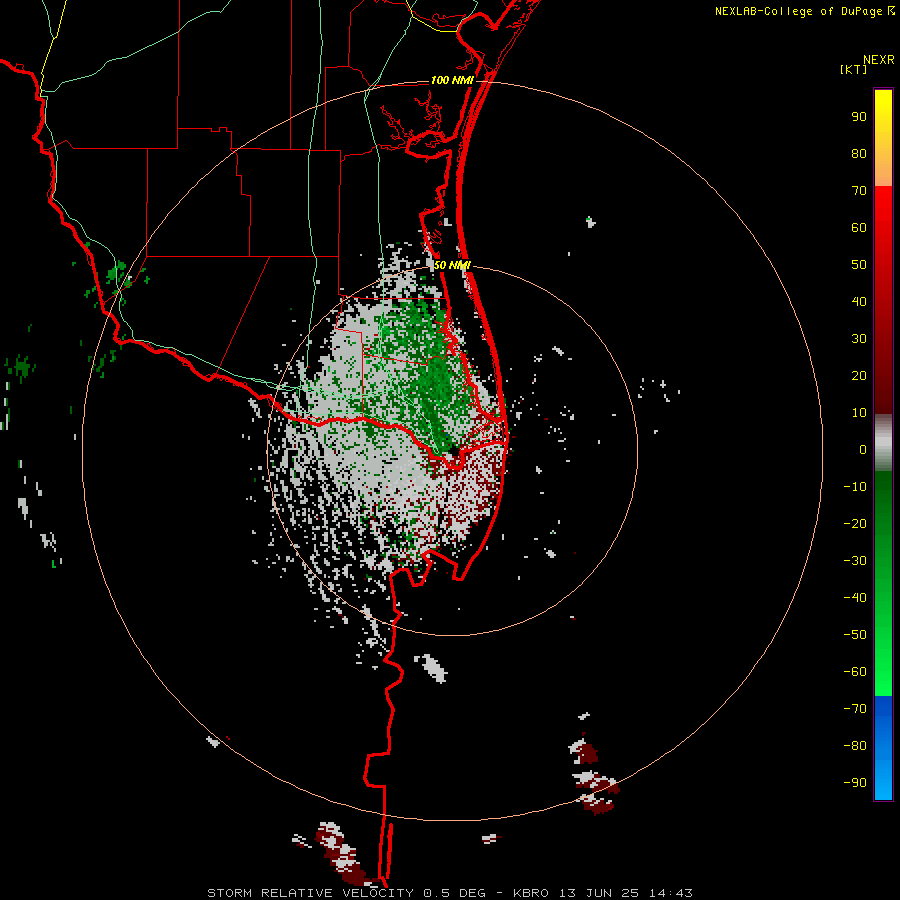Screen dimensions: 900x900
Task: Click the 100 NMI range ring label
Action: 452,80
